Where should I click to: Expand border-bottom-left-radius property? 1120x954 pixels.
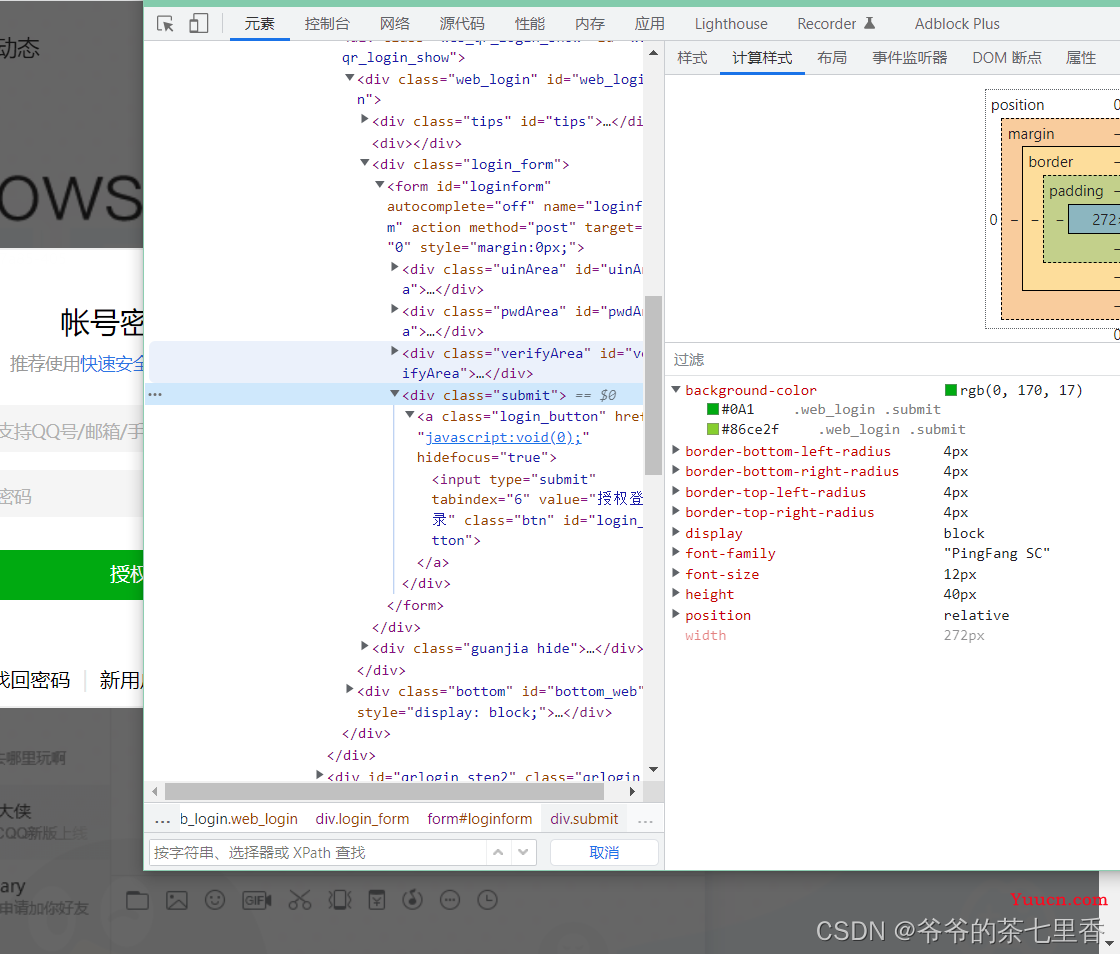pyautogui.click(x=675, y=450)
